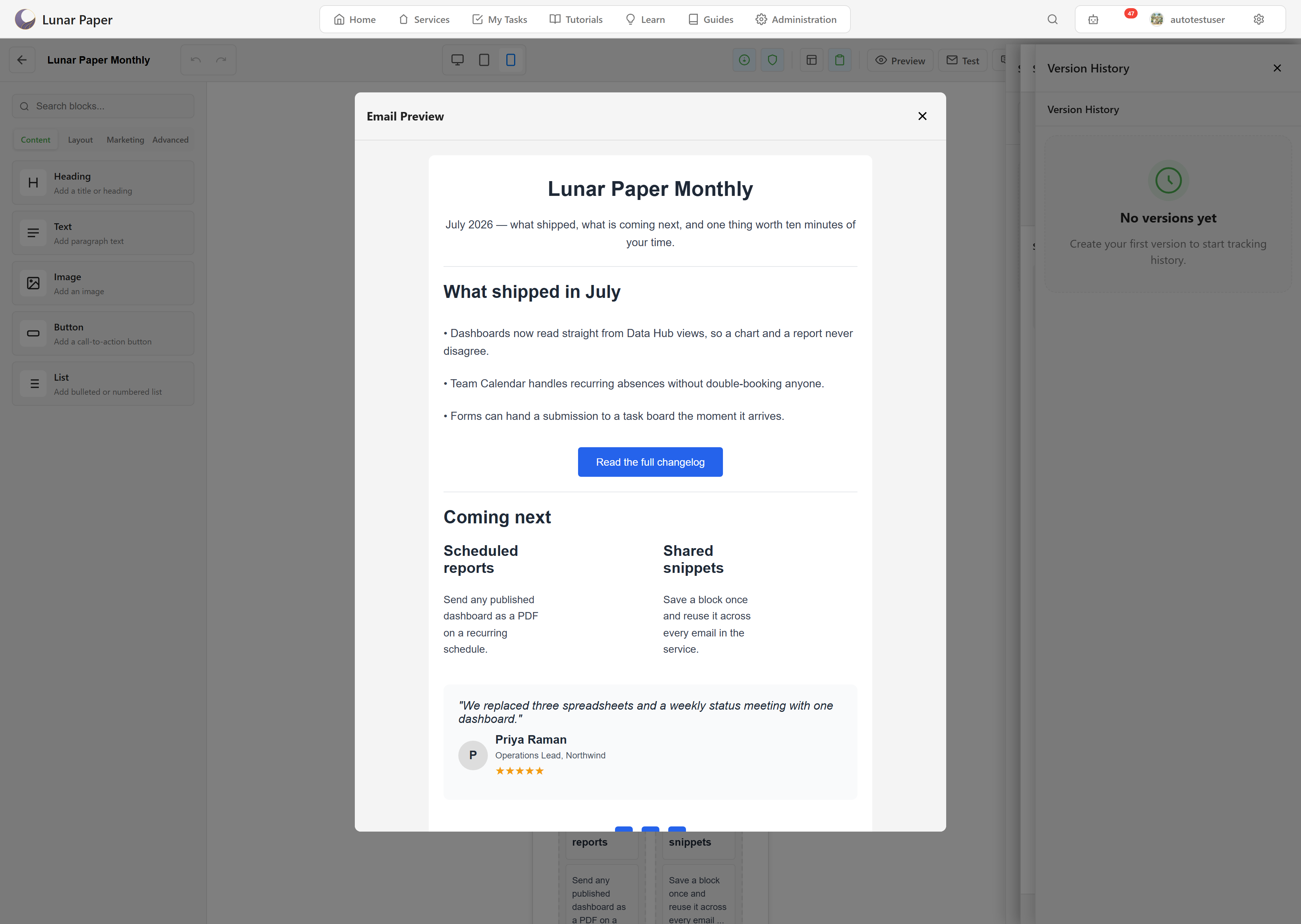This screenshot has height=924, width=1301.
Task: Click the redo arrow icon
Action: point(221,60)
